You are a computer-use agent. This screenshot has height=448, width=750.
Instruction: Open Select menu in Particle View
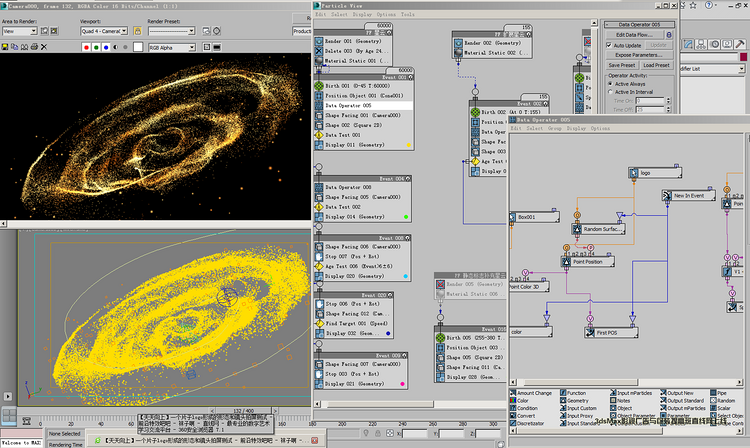(x=339, y=14)
